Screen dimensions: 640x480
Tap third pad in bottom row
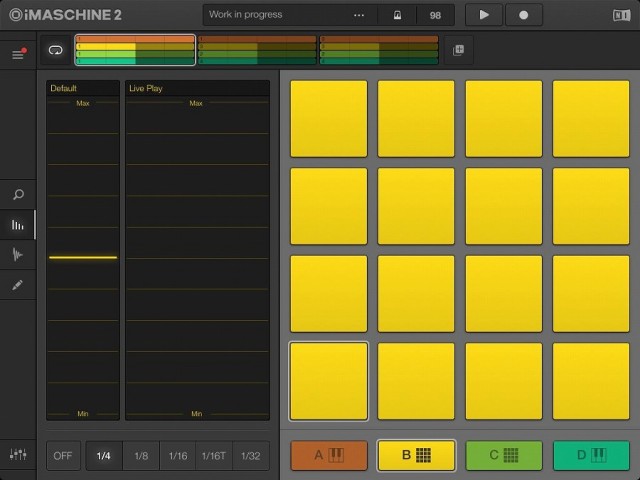504,381
